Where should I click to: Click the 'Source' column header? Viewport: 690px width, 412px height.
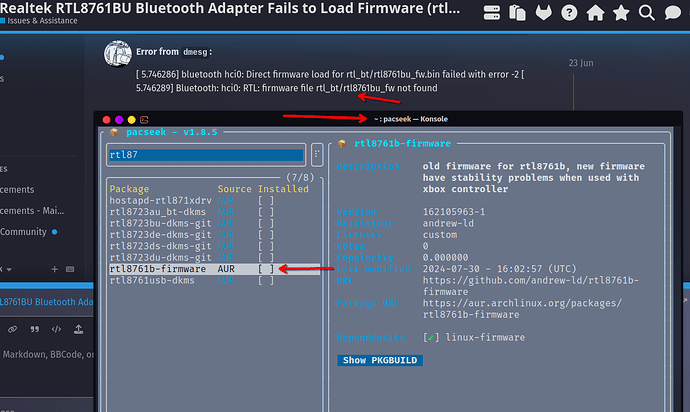pos(235,189)
